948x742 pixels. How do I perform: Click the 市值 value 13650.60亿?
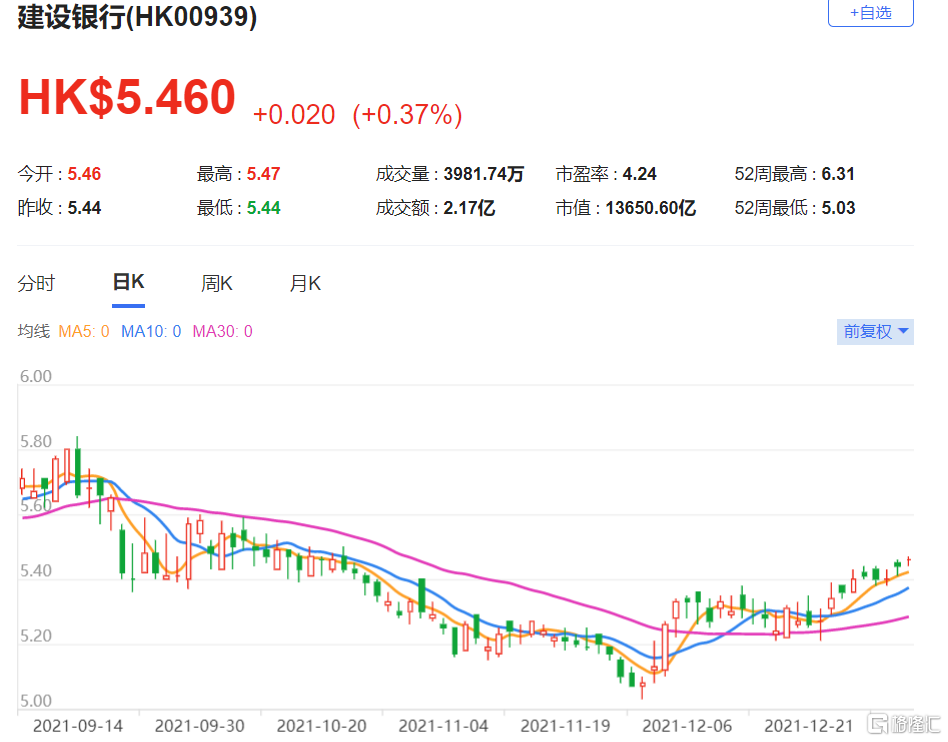point(651,208)
